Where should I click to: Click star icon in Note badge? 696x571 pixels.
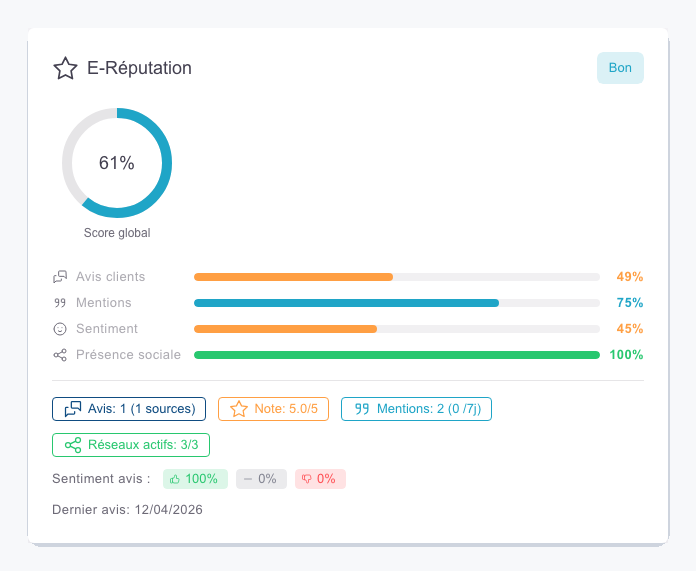(239, 409)
